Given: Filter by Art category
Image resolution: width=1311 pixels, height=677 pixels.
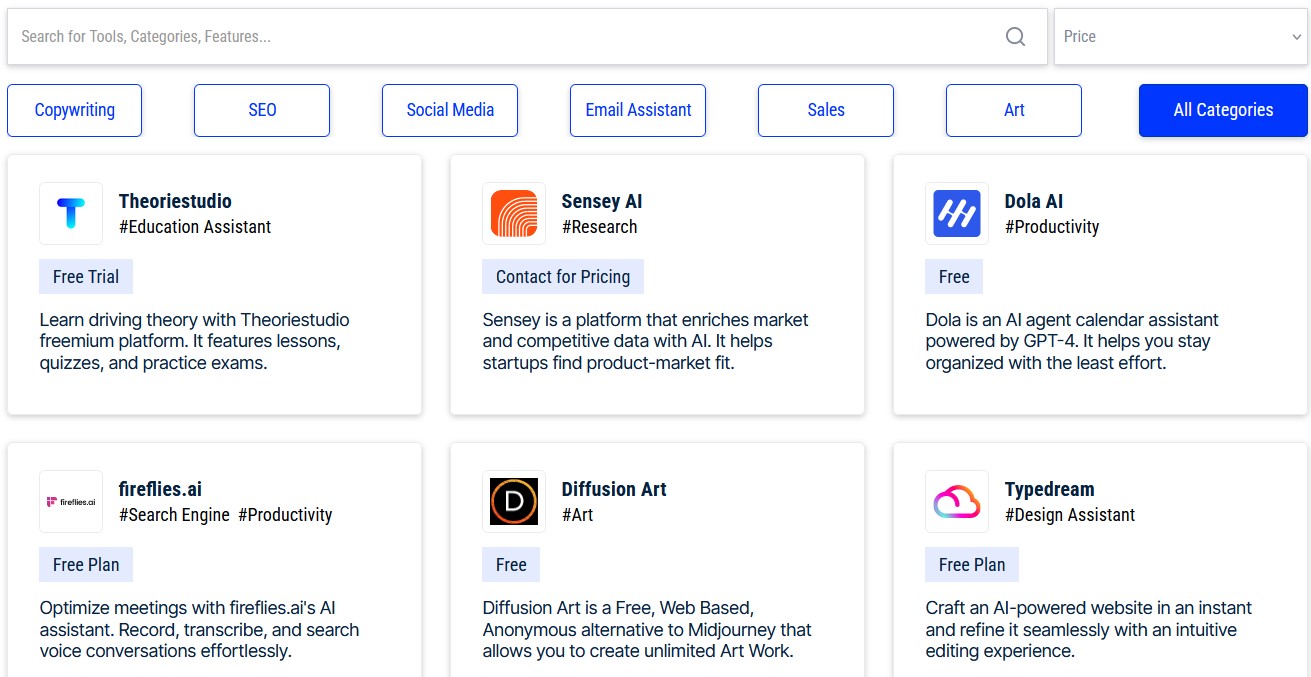Looking at the screenshot, I should tap(1014, 110).
